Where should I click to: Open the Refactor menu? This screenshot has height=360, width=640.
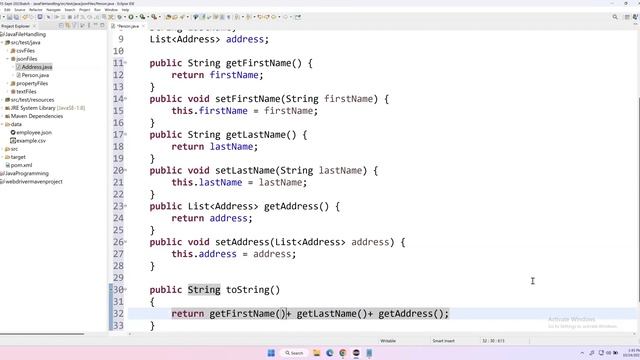36,10
